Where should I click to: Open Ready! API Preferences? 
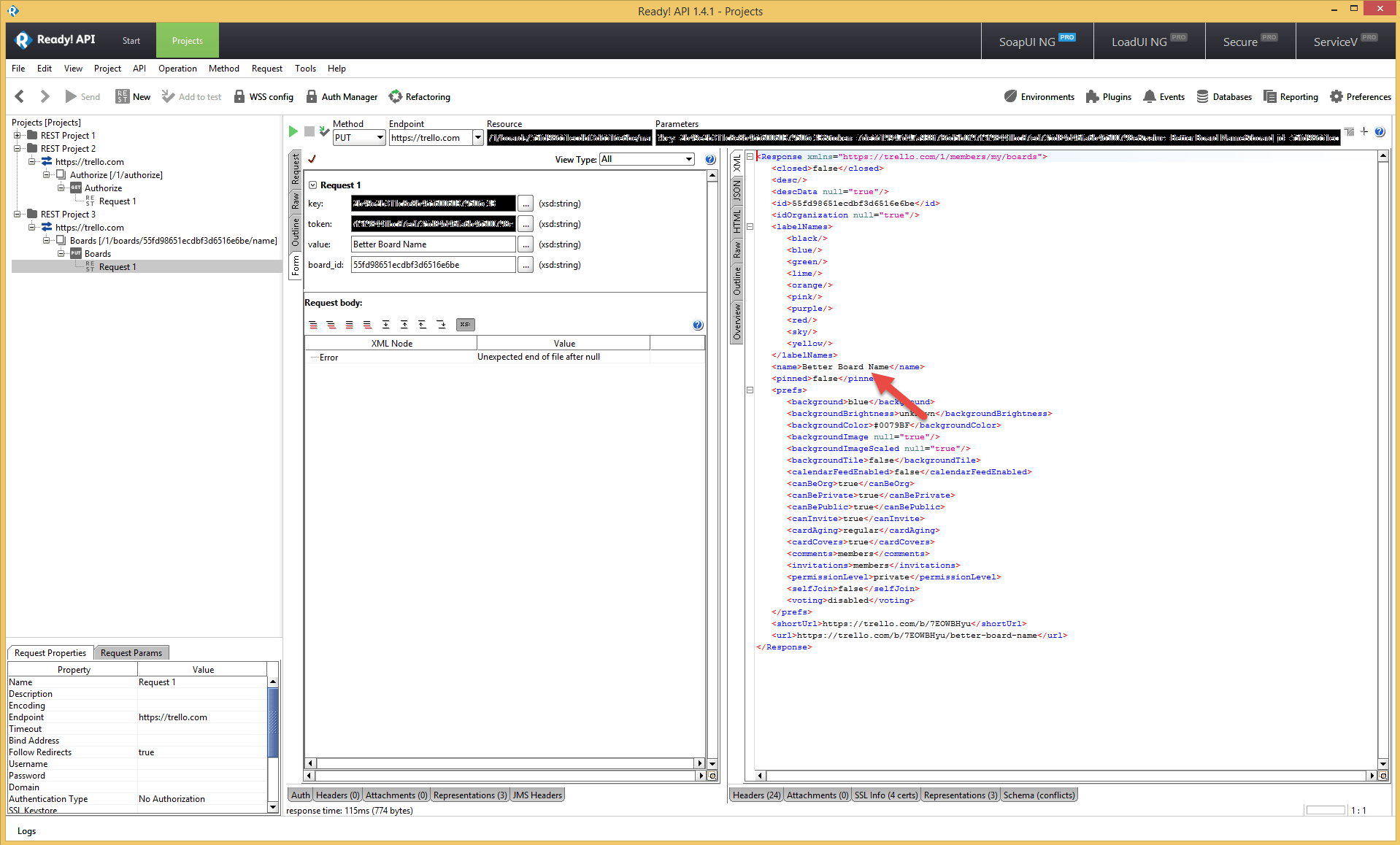tap(1360, 96)
